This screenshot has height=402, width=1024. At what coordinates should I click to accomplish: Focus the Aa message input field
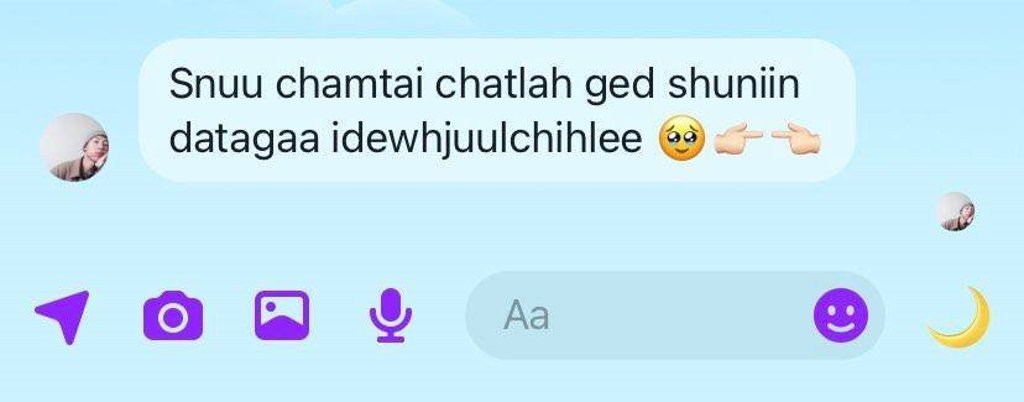click(x=675, y=316)
